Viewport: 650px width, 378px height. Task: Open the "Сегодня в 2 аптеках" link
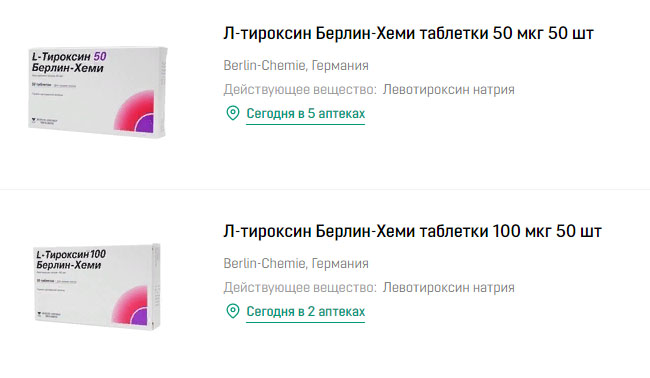[306, 312]
